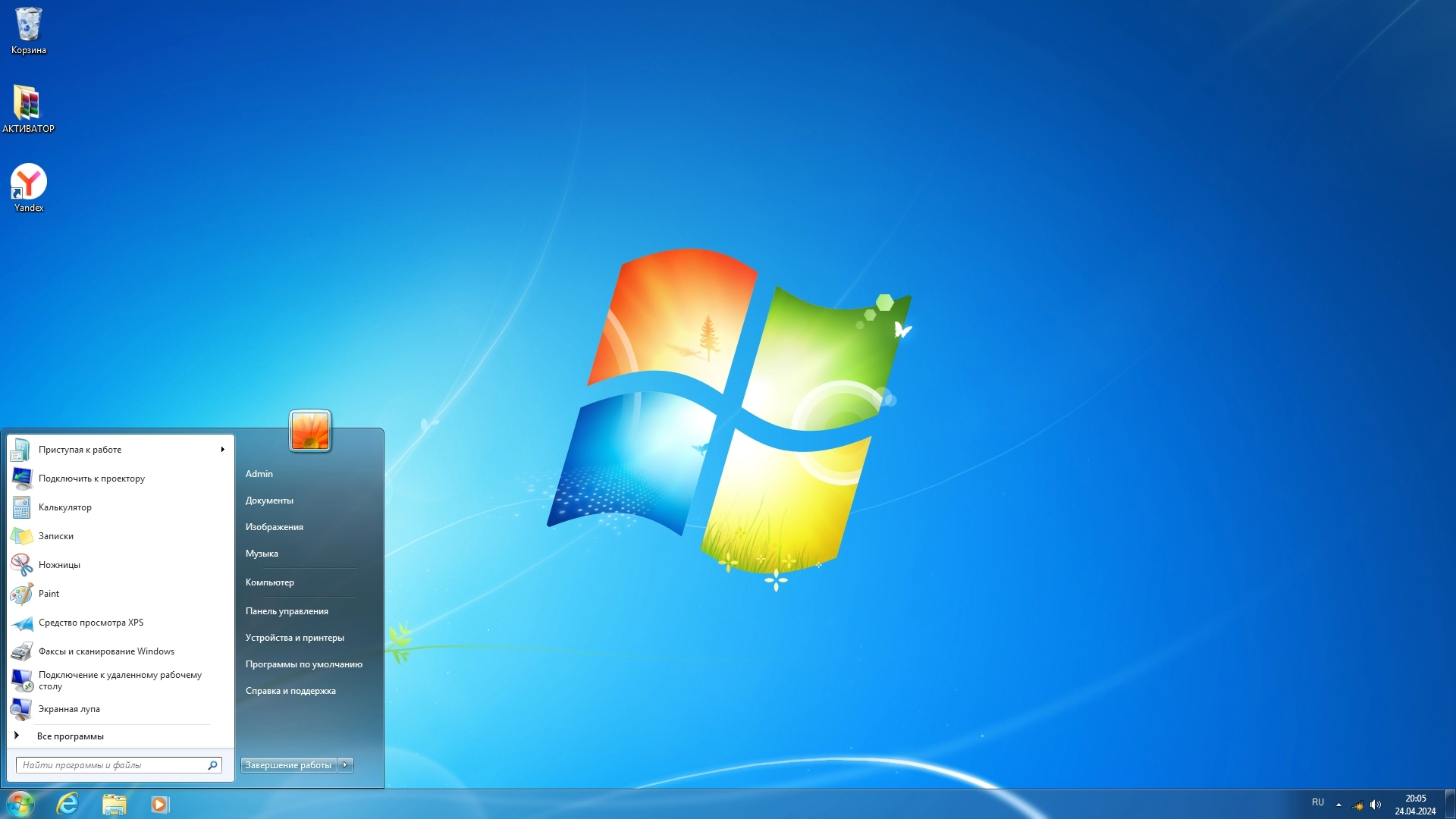Open Документы from the Start menu
Screen dimensions: 1456x819
pyautogui.click(x=269, y=500)
